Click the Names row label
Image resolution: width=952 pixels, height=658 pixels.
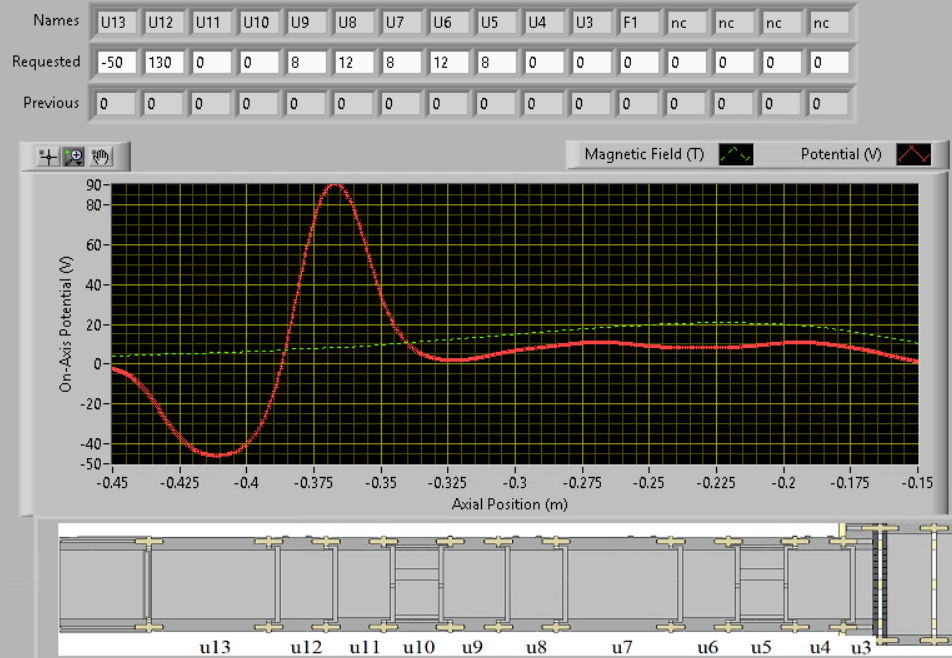(x=56, y=21)
